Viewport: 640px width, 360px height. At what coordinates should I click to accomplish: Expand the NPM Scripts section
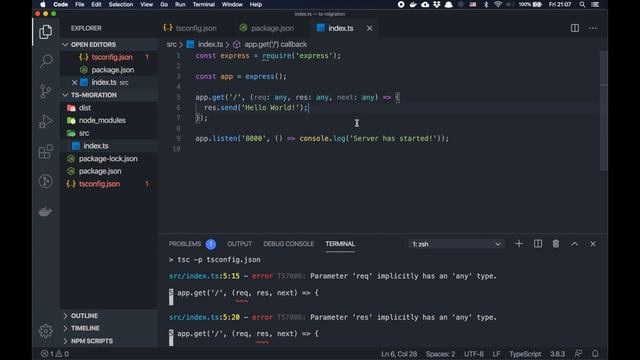(109, 341)
